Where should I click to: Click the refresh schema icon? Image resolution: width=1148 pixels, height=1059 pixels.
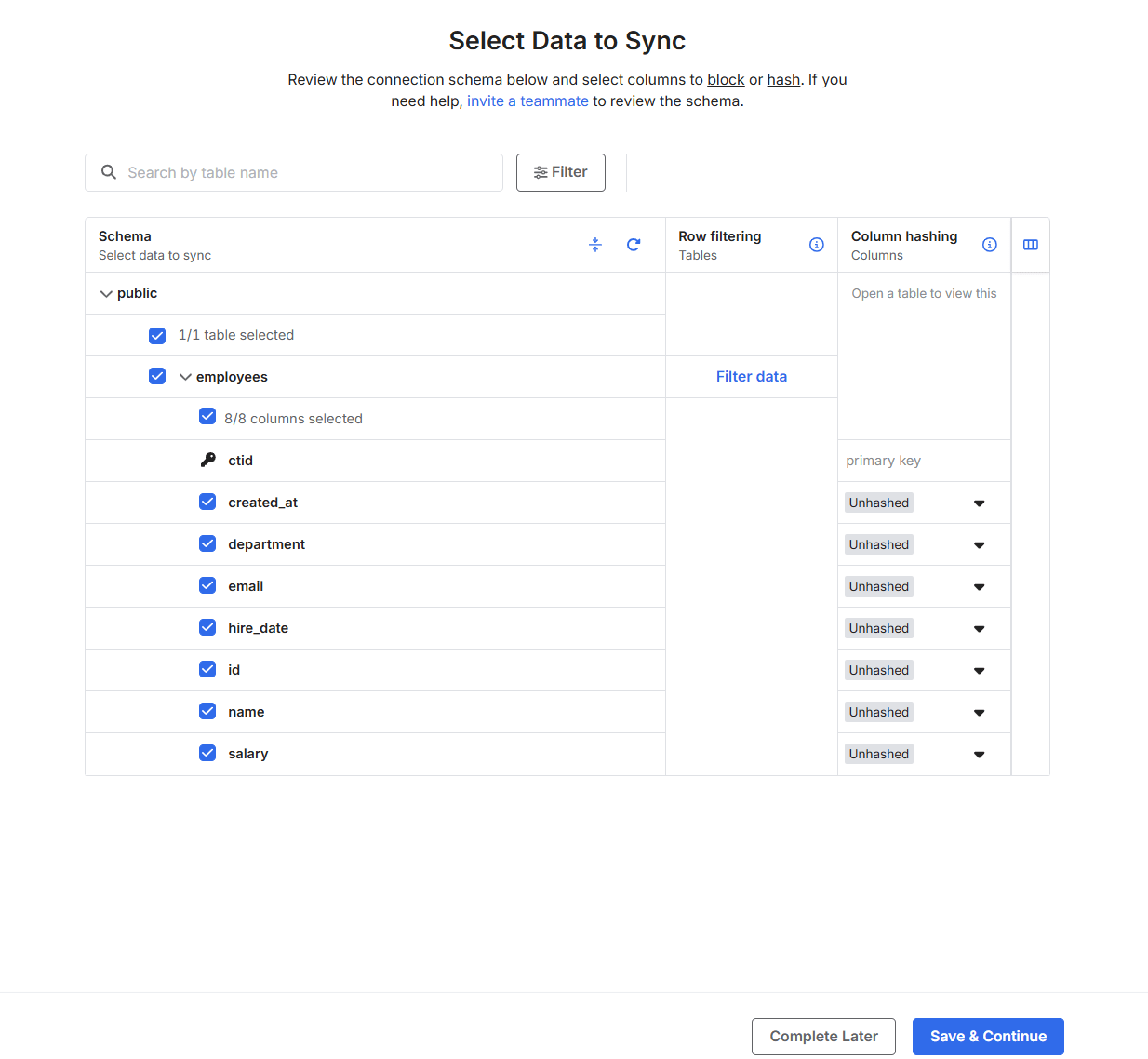(634, 245)
